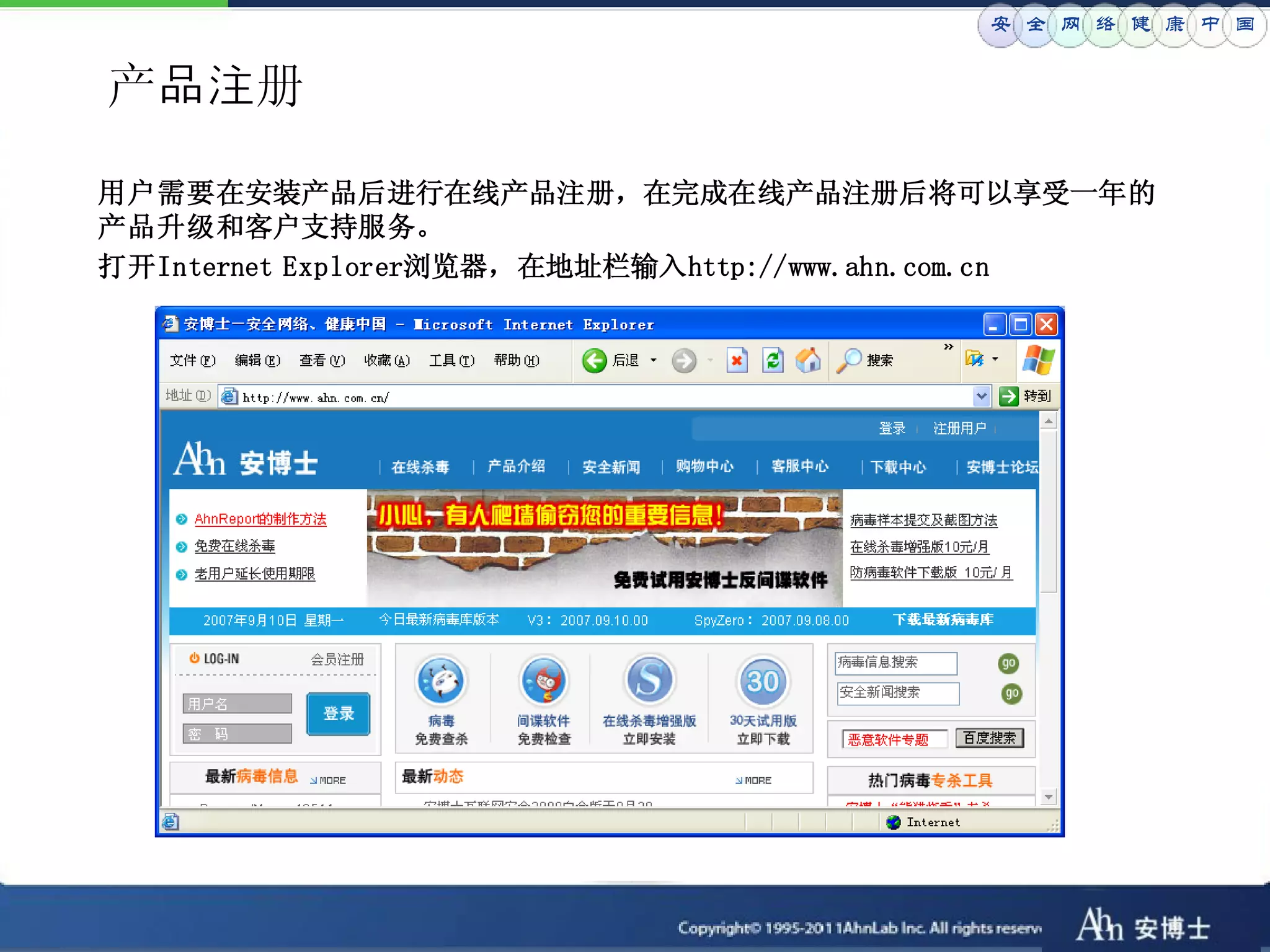Open the 文件(F) menu
The image size is (1270, 952).
[192, 360]
